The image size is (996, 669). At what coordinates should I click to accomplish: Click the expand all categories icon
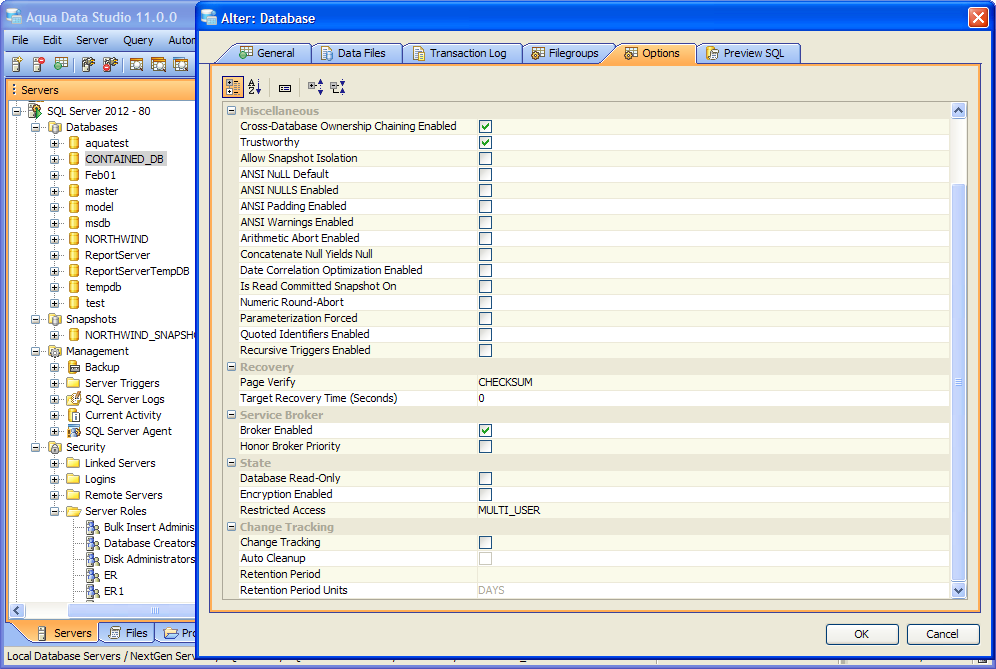pyautogui.click(x=316, y=87)
